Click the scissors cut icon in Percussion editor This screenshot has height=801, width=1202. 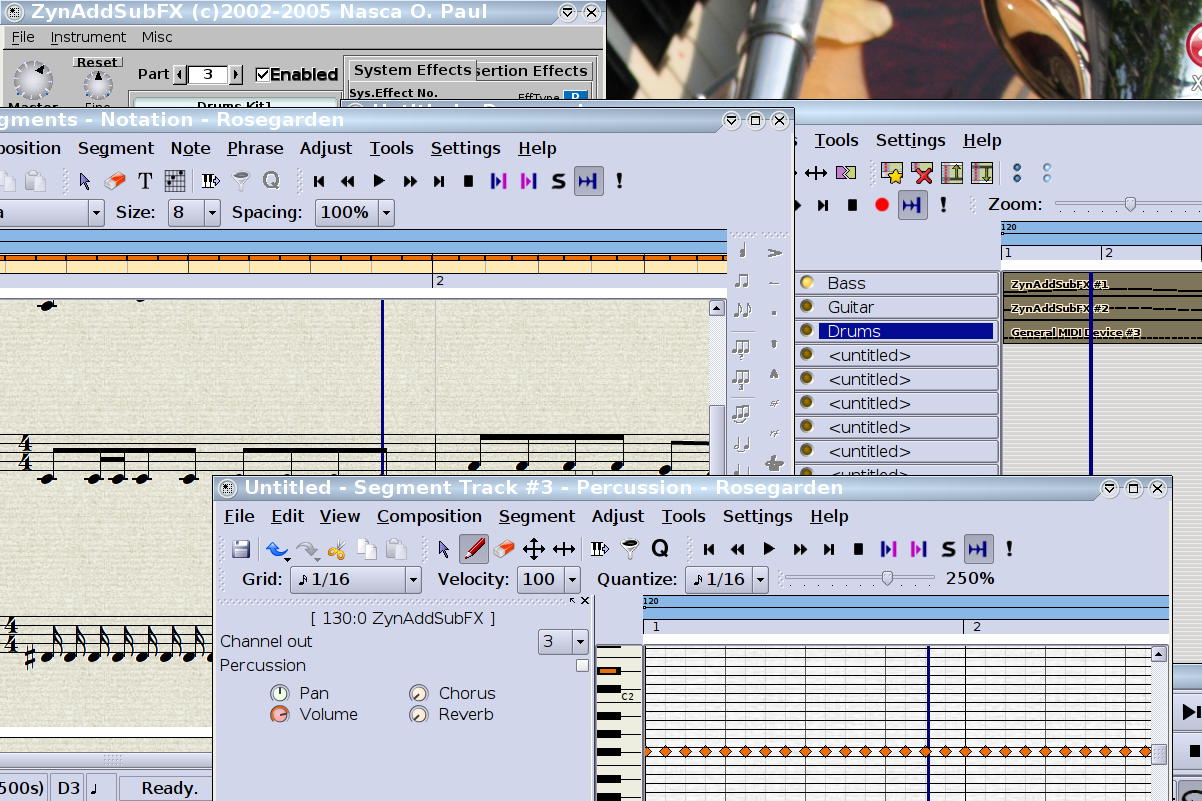[x=337, y=549]
